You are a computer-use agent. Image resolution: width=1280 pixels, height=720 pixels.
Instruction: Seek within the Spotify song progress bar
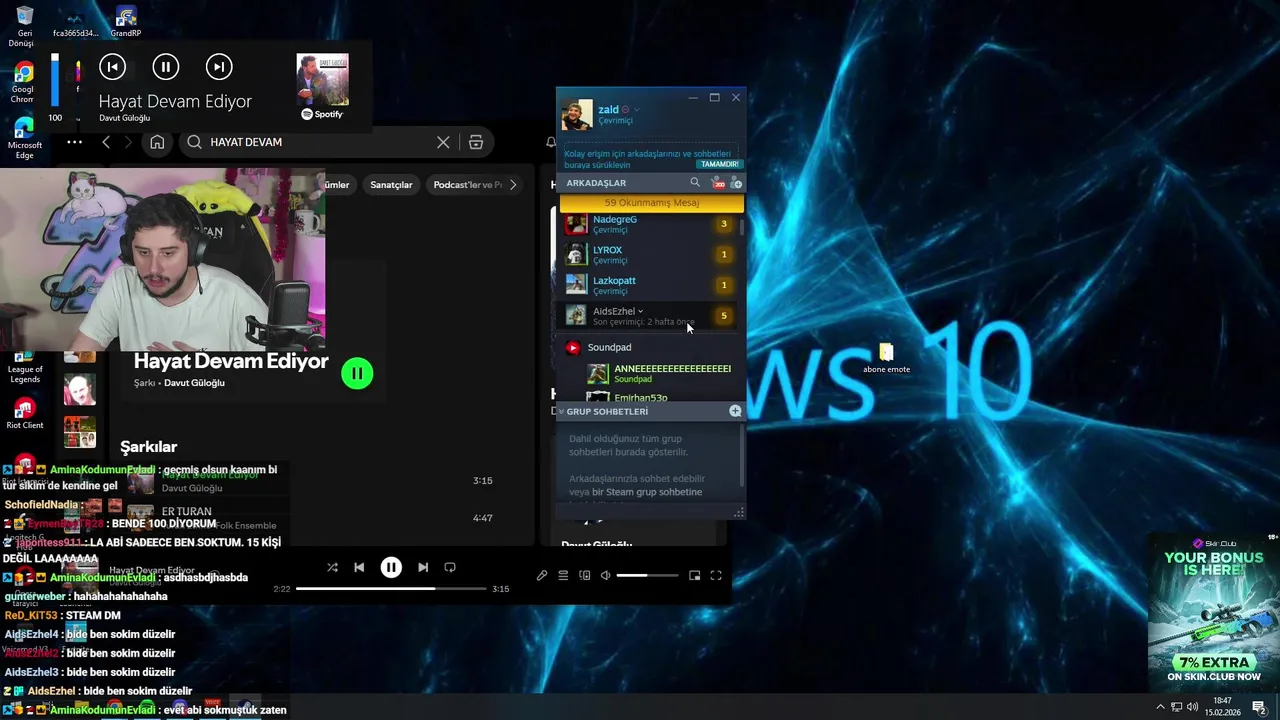390,588
